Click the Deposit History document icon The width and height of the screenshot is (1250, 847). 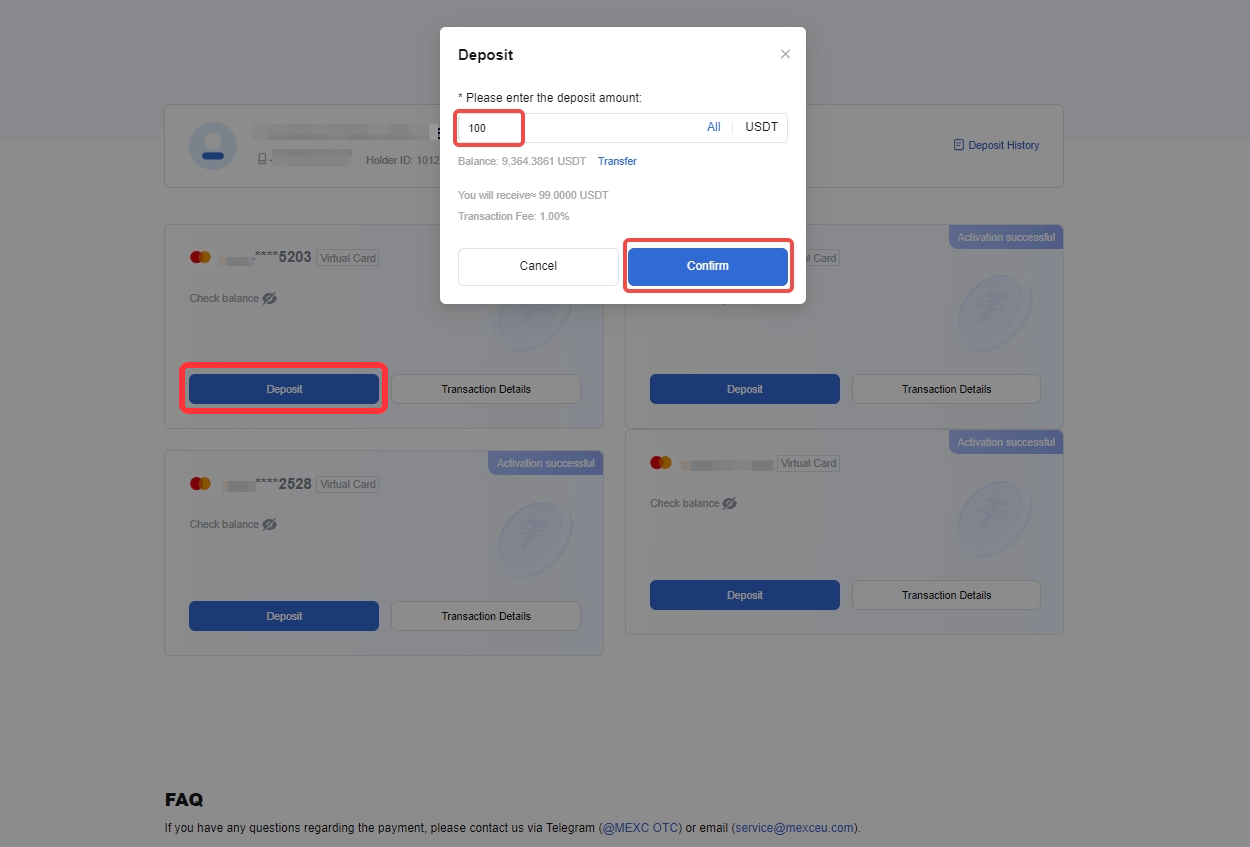coord(959,145)
